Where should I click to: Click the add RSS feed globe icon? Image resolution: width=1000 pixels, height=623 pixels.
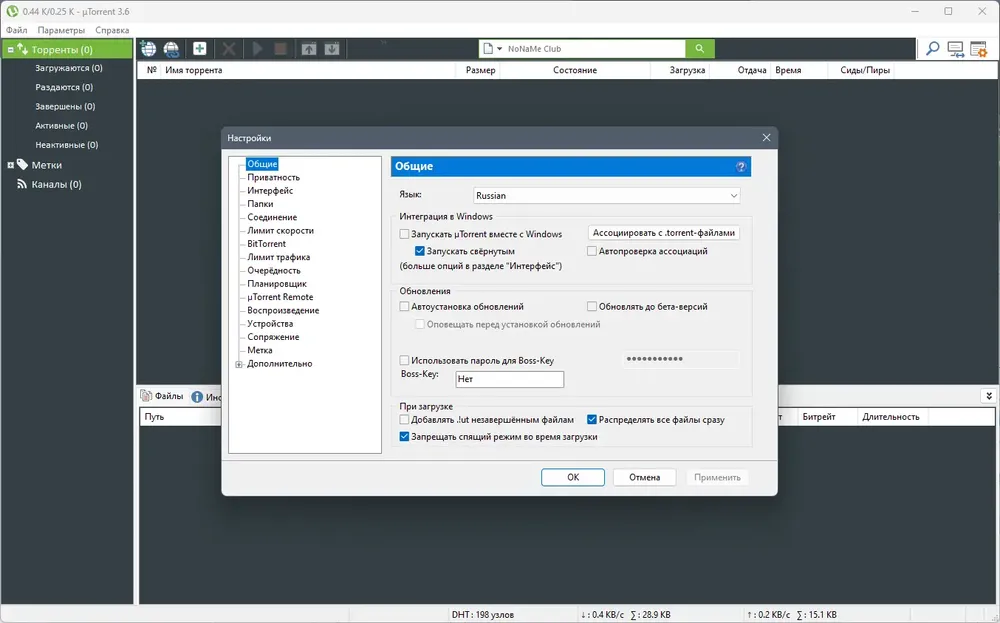click(172, 48)
